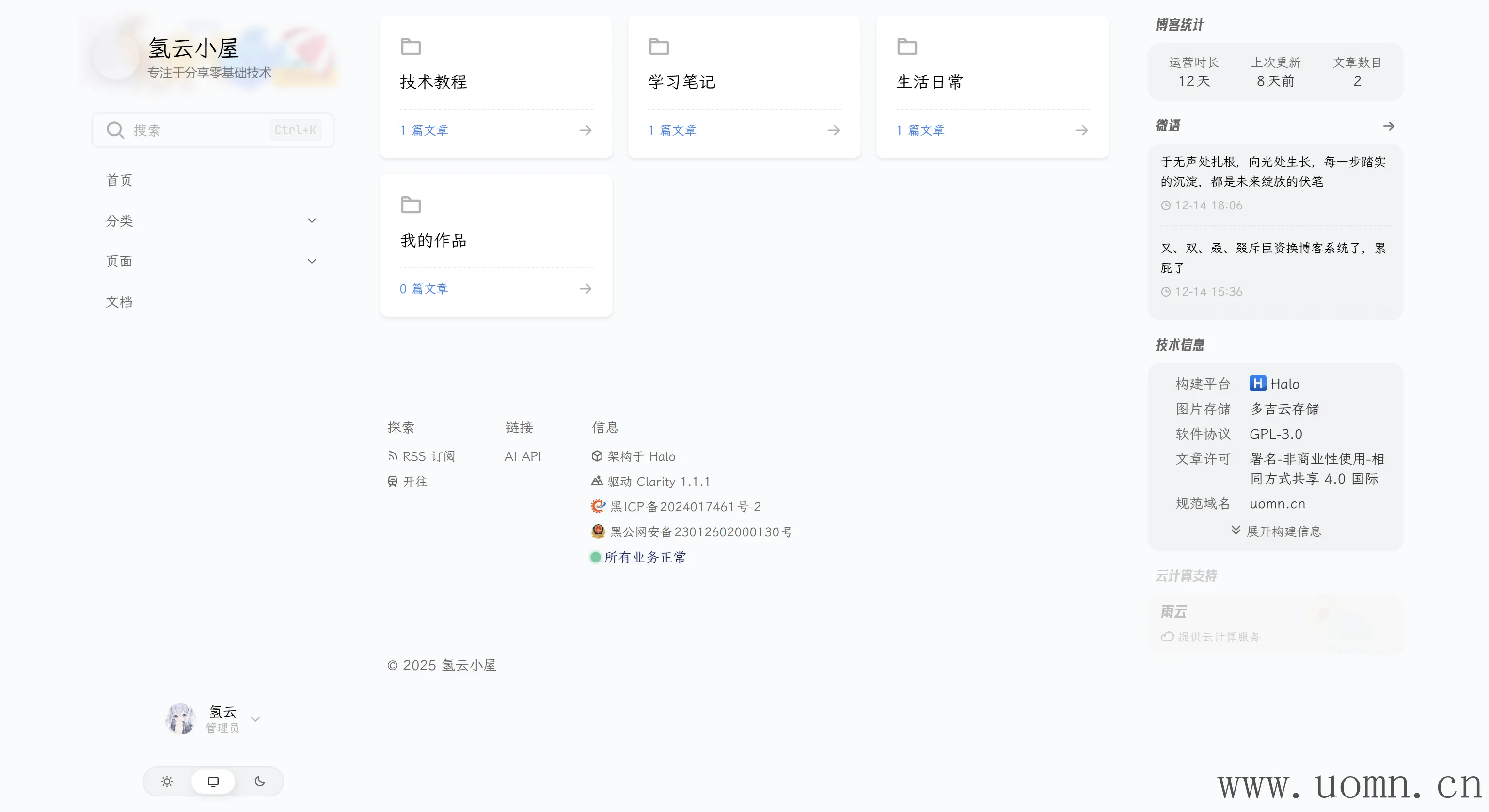
Task: Open 文档 in sidebar menu
Action: [119, 302]
